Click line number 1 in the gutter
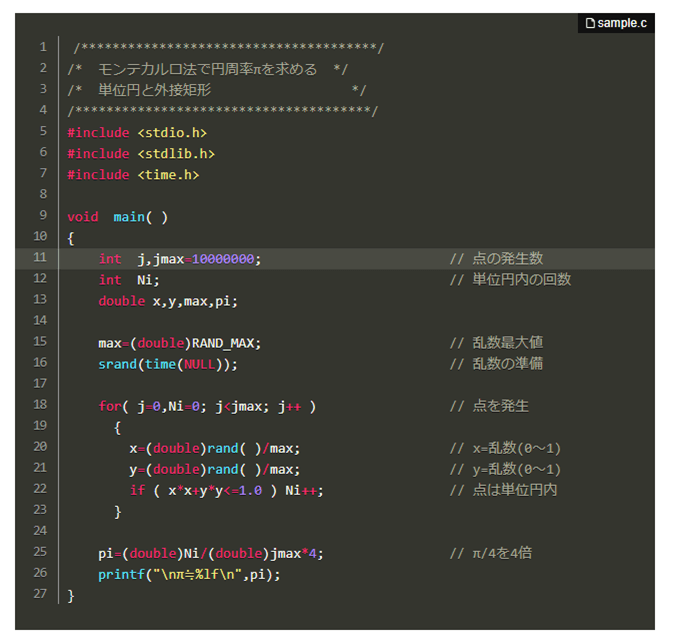Image resolution: width=674 pixels, height=642 pixels. (43, 46)
